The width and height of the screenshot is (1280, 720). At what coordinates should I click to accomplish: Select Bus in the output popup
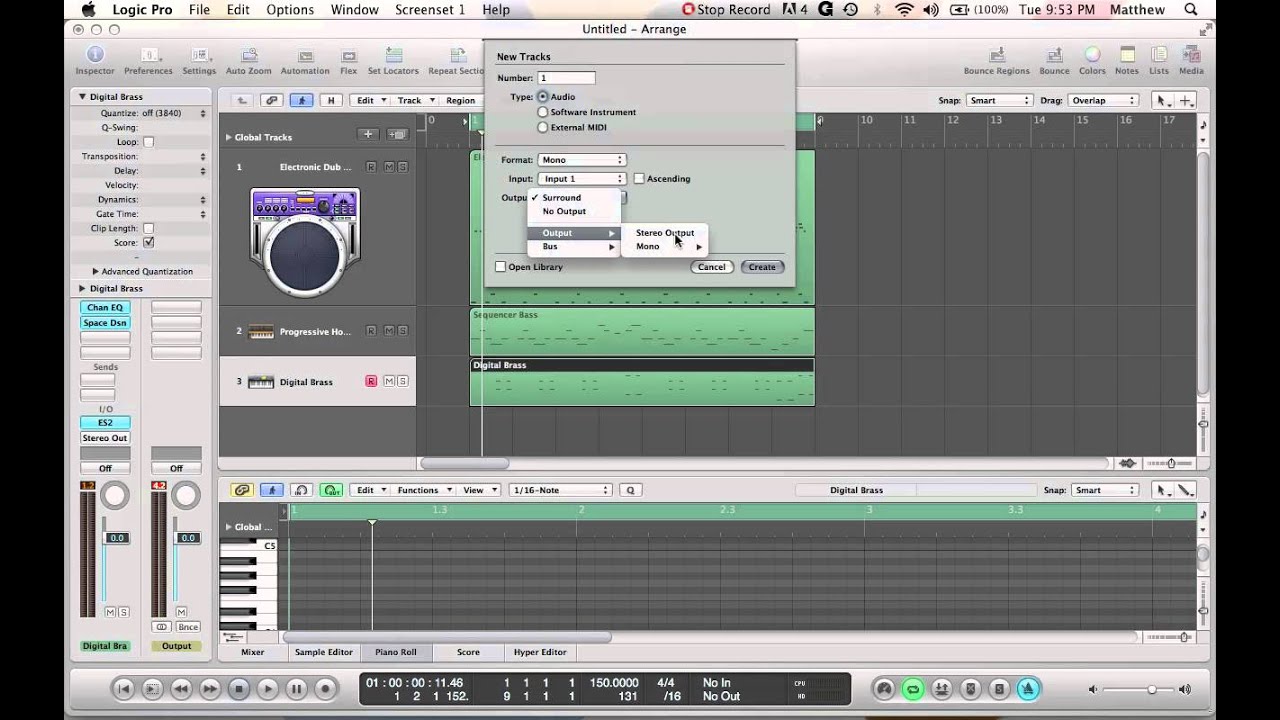pyautogui.click(x=574, y=247)
